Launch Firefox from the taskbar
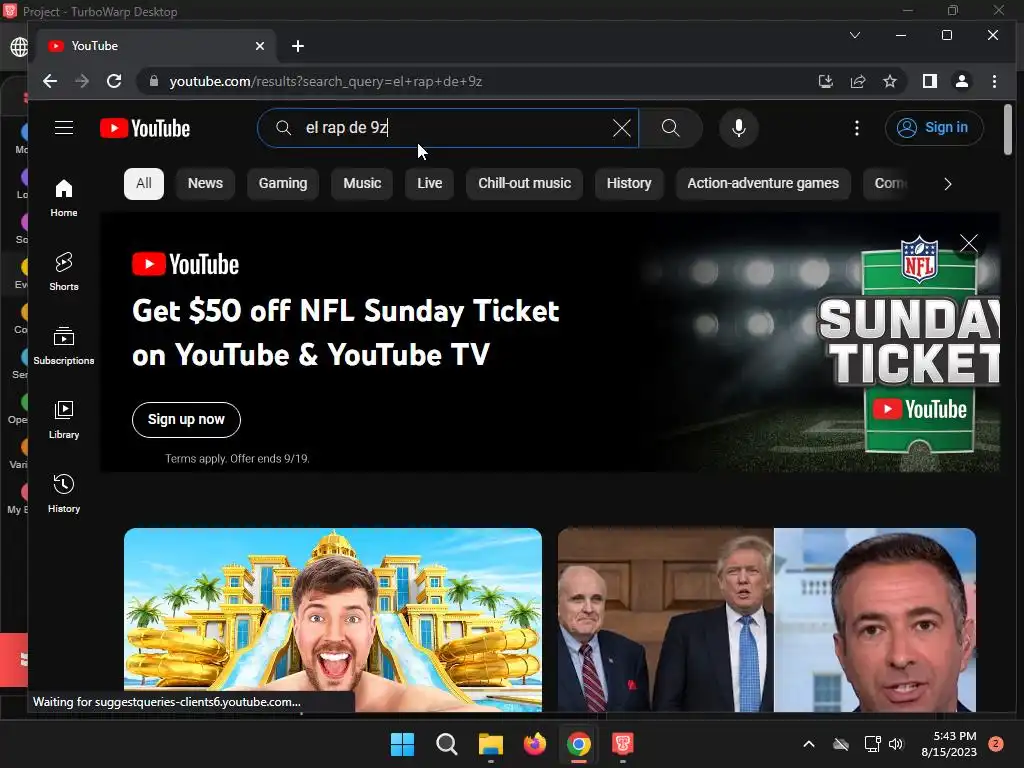Viewport: 1024px width, 768px height. tap(535, 744)
